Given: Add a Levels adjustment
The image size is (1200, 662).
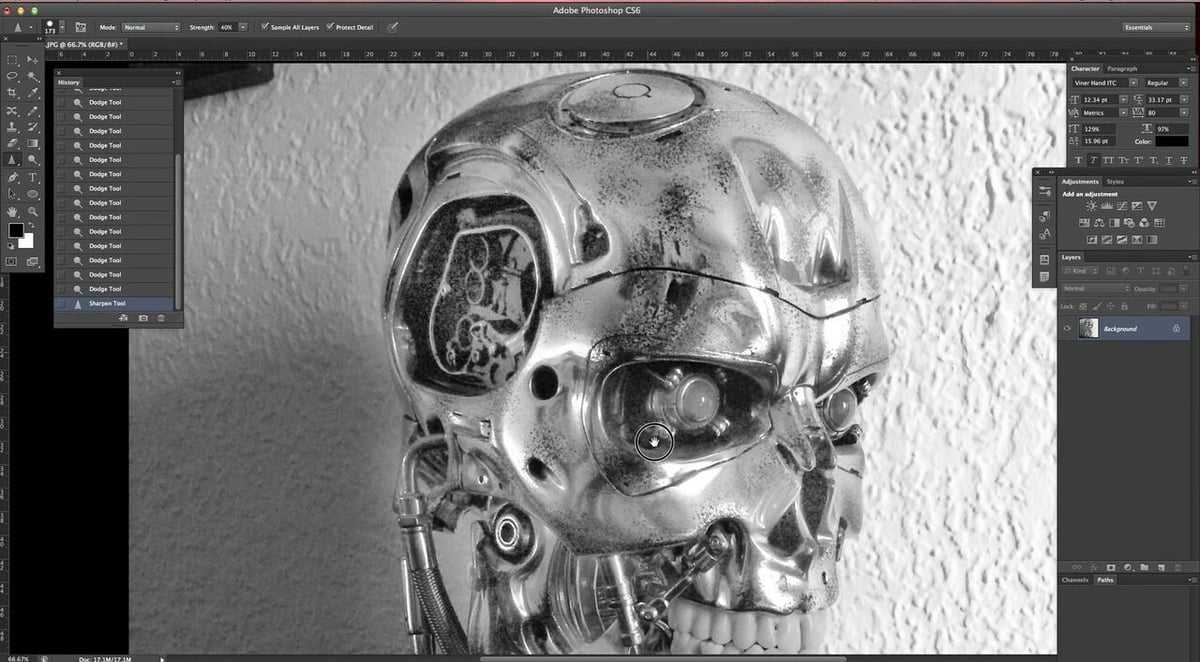Looking at the screenshot, I should 1106,206.
